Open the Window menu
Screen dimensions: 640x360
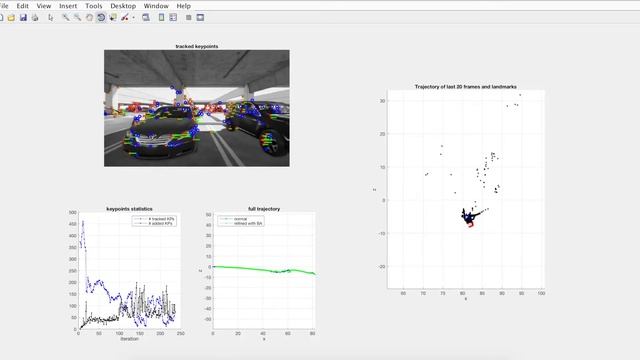click(x=156, y=6)
